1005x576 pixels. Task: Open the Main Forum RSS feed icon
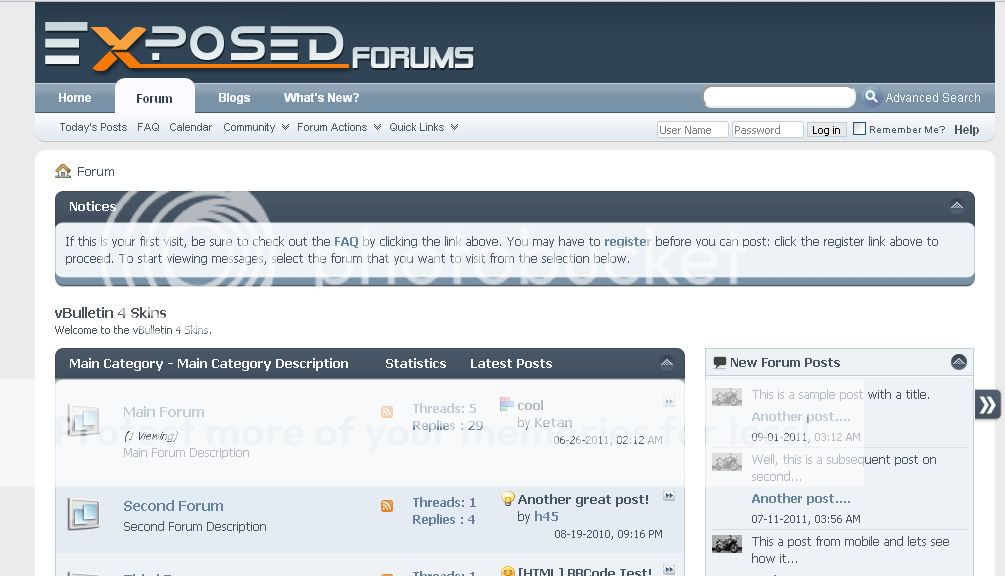(386, 412)
